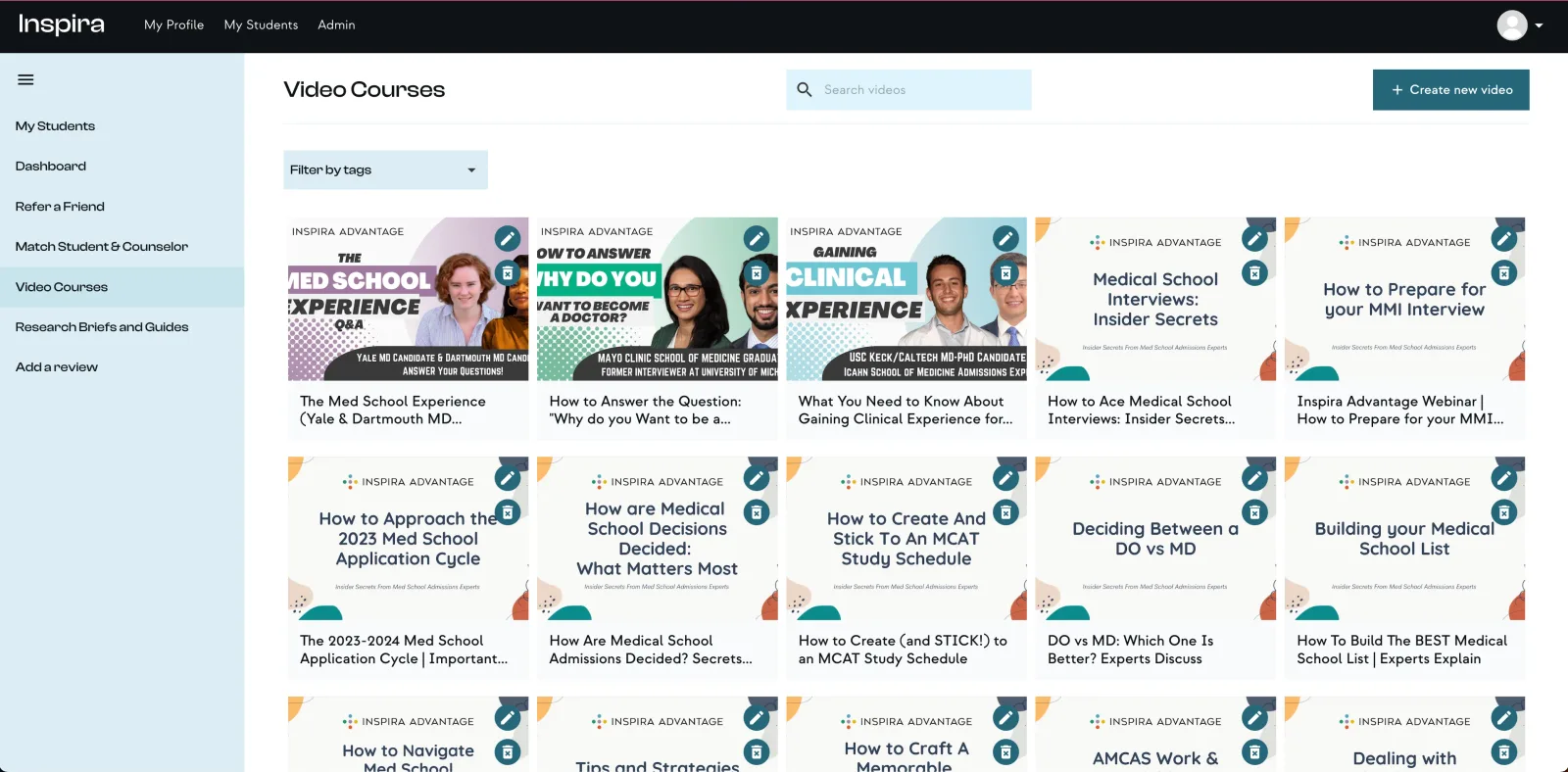Edit the Med School Experience video
1568x772 pixels.
[508, 238]
